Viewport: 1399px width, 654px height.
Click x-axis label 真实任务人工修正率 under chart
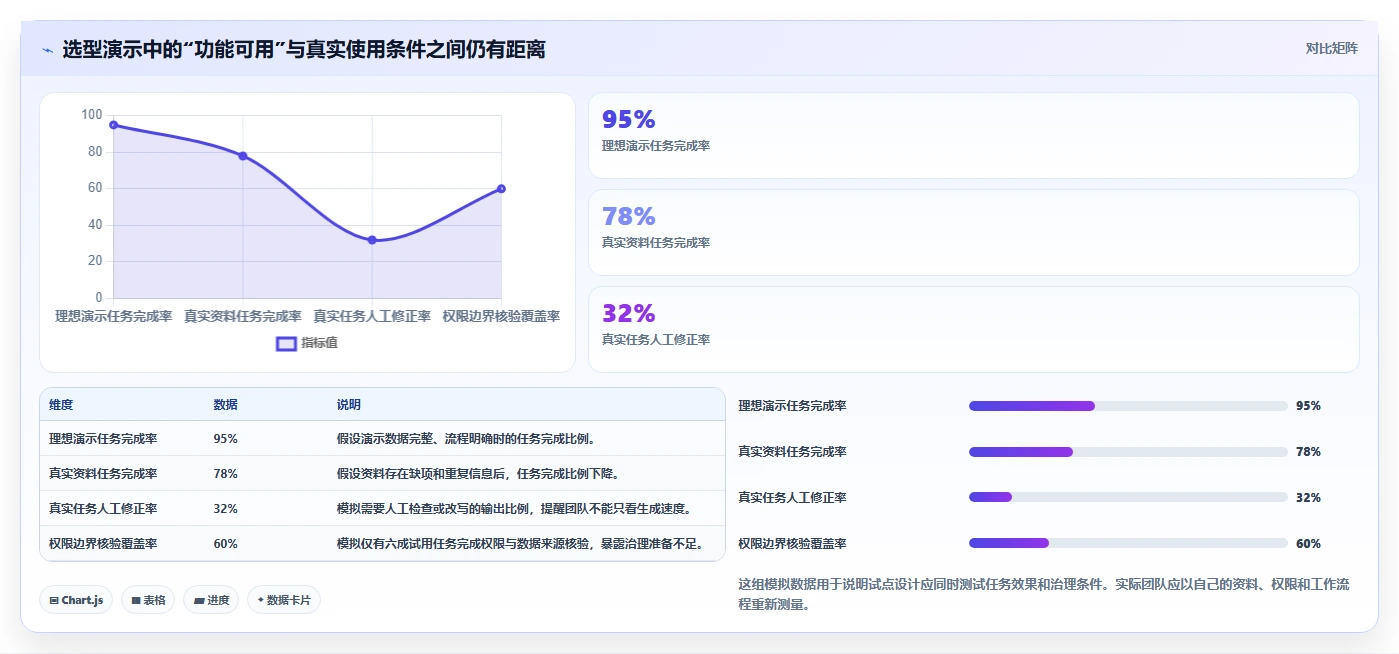pyautogui.click(x=372, y=316)
